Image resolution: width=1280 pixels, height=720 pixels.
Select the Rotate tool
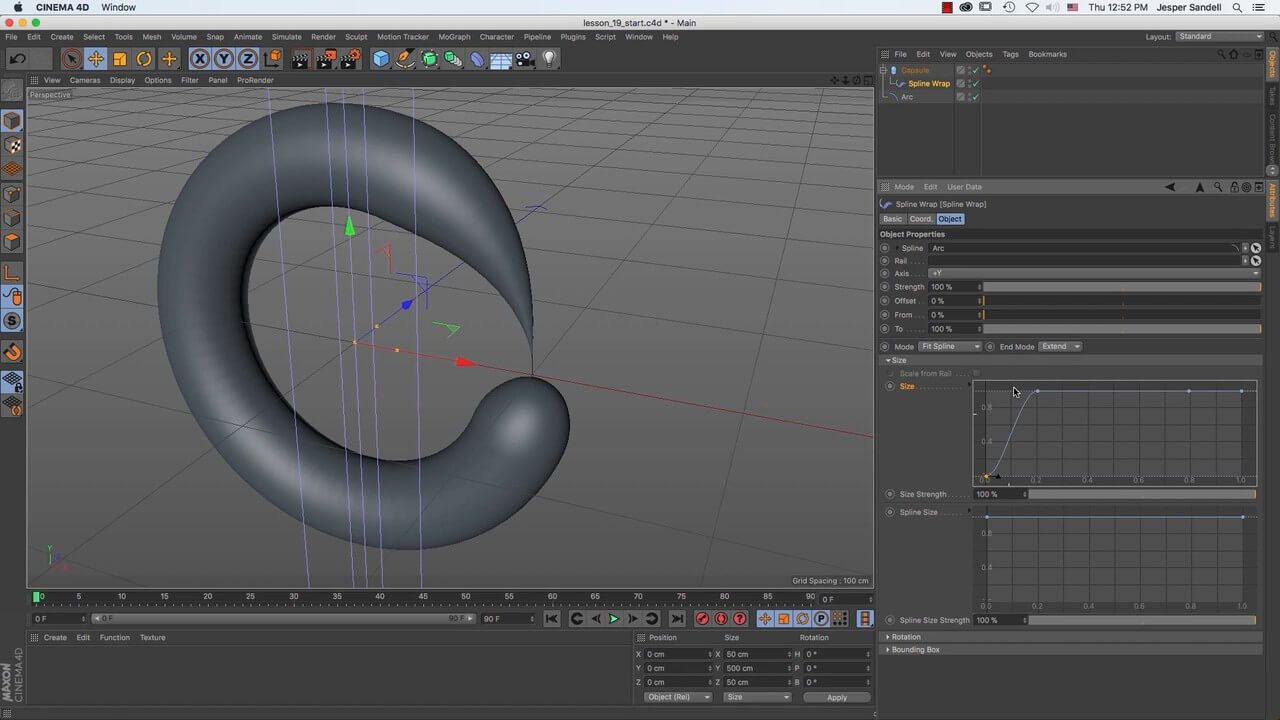pyautogui.click(x=144, y=59)
